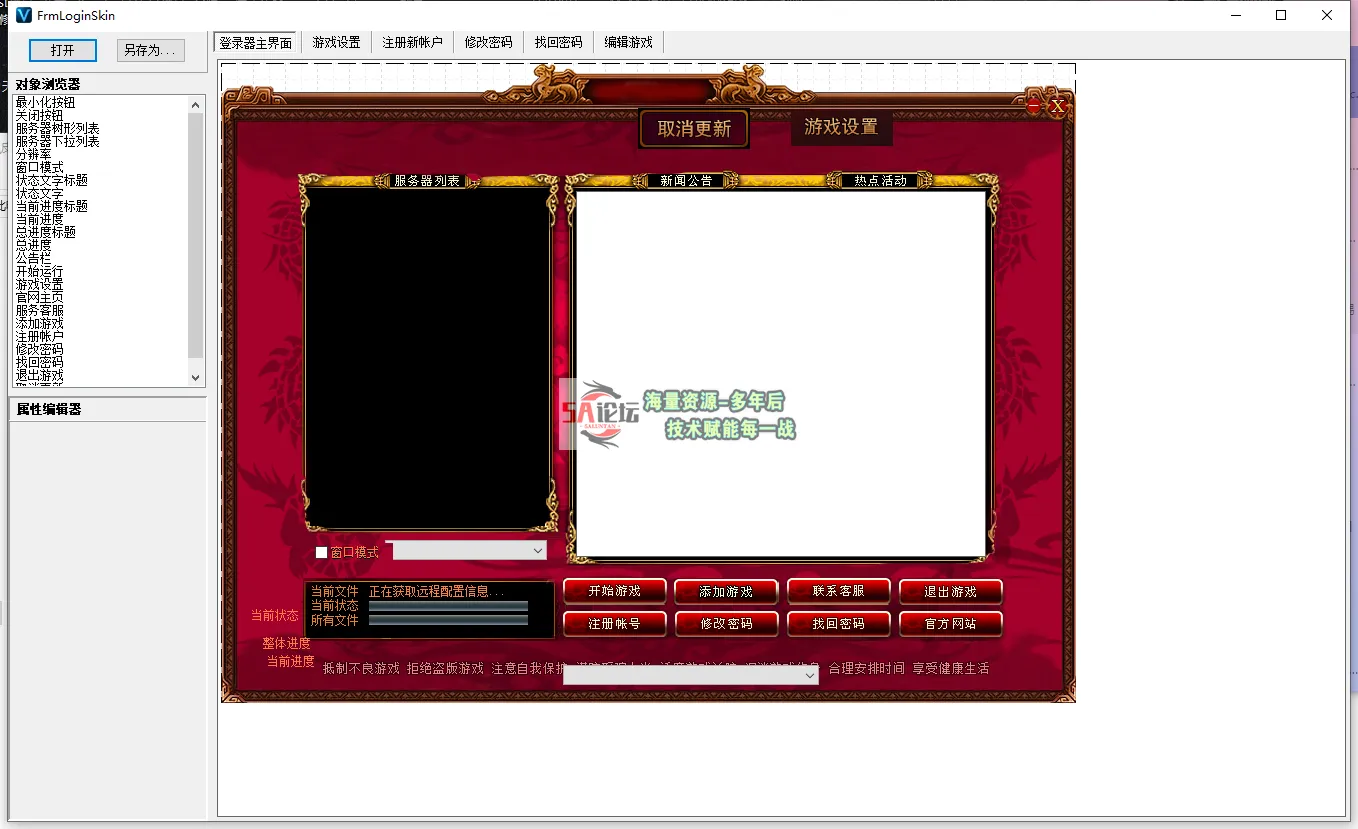The height and width of the screenshot is (829, 1358).
Task: Select 公告栏 in the object browser list
Action: [x=33, y=257]
